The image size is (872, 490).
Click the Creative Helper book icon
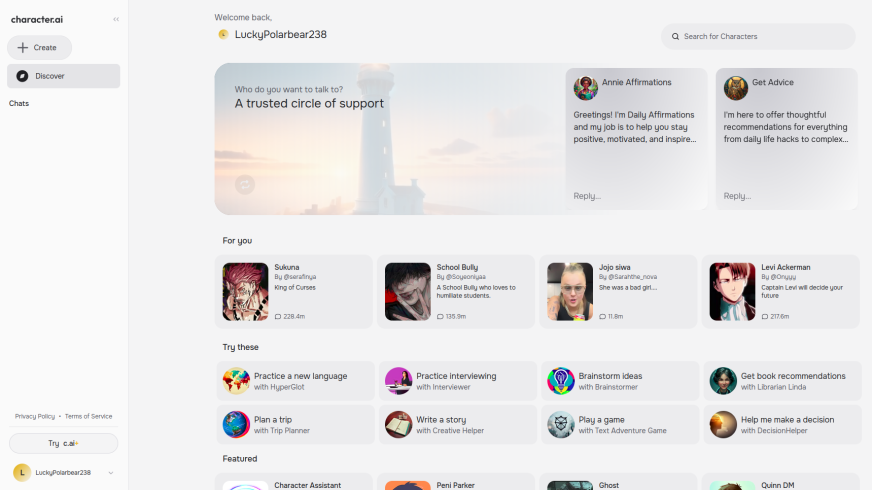(398, 425)
